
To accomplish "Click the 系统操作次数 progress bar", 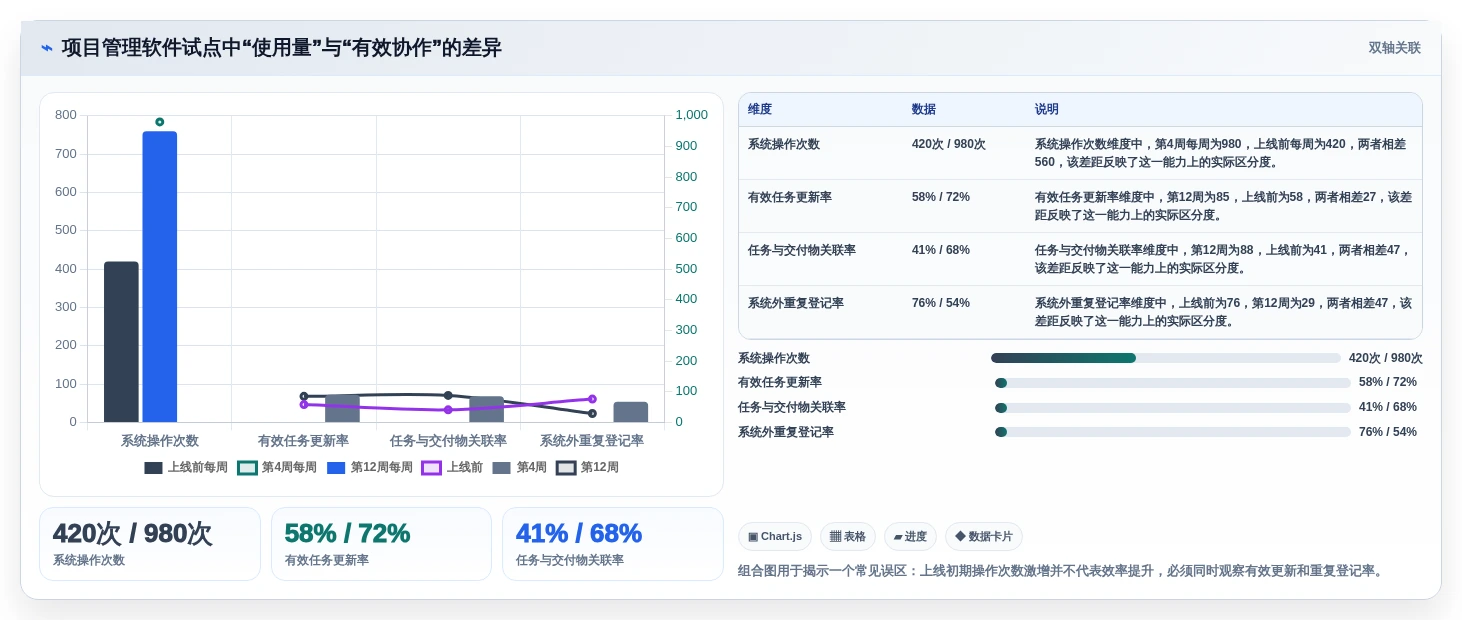I will pos(1166,358).
